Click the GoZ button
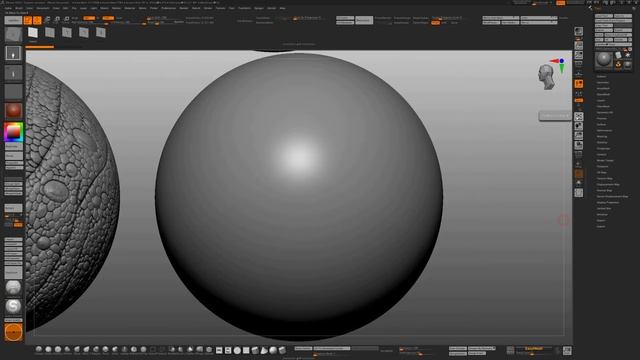The image size is (640, 360). coord(599,40)
